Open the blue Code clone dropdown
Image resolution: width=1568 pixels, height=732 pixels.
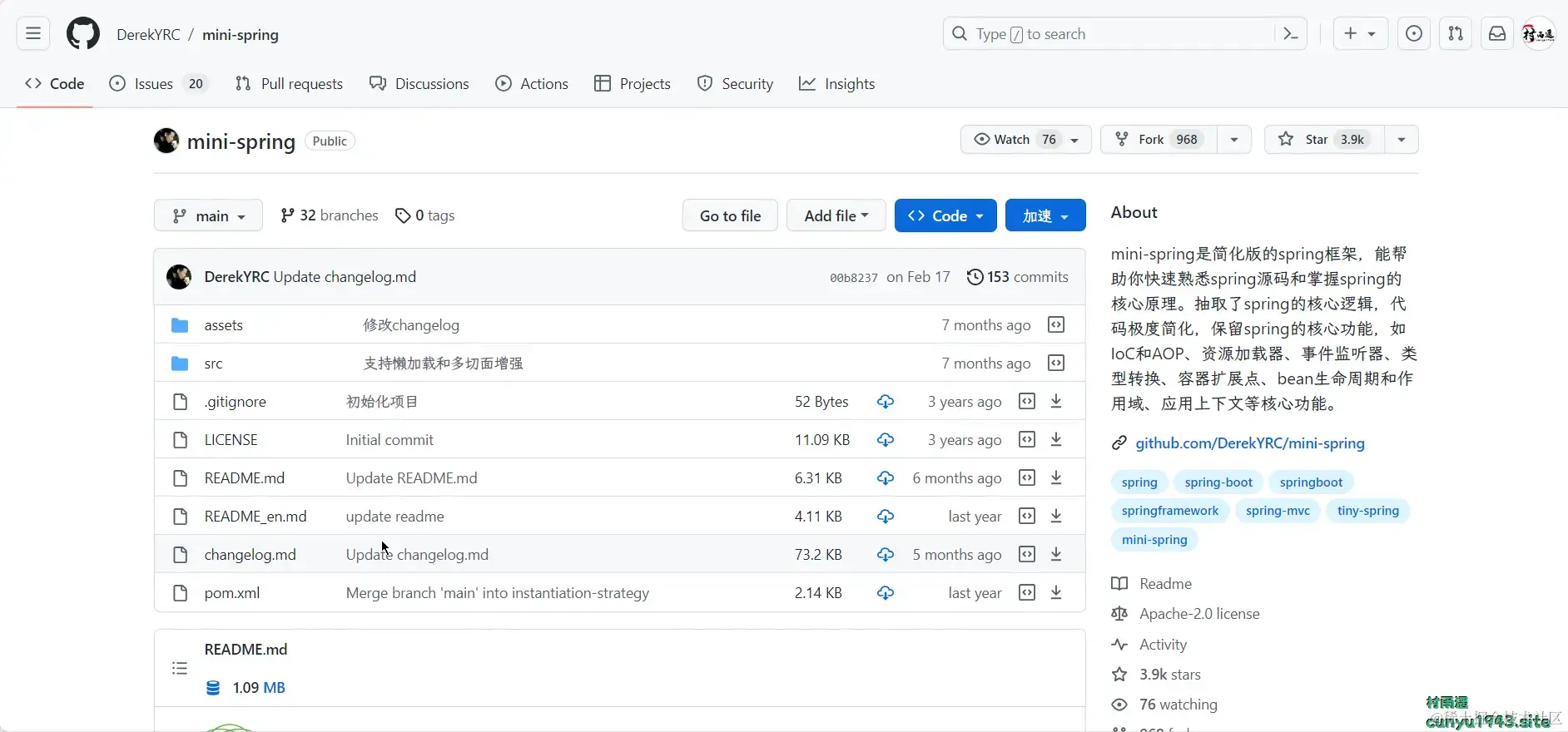[945, 215]
